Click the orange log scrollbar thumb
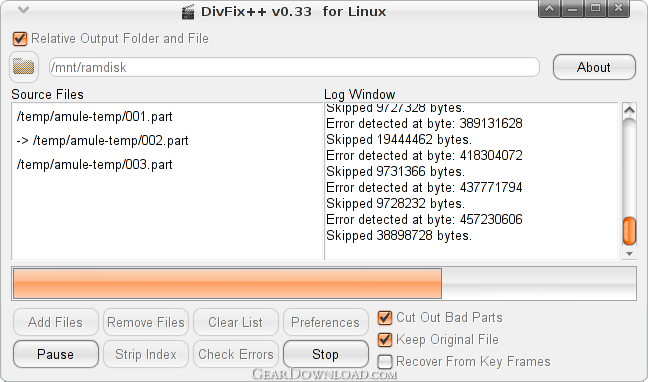The image size is (648, 382). (x=629, y=231)
